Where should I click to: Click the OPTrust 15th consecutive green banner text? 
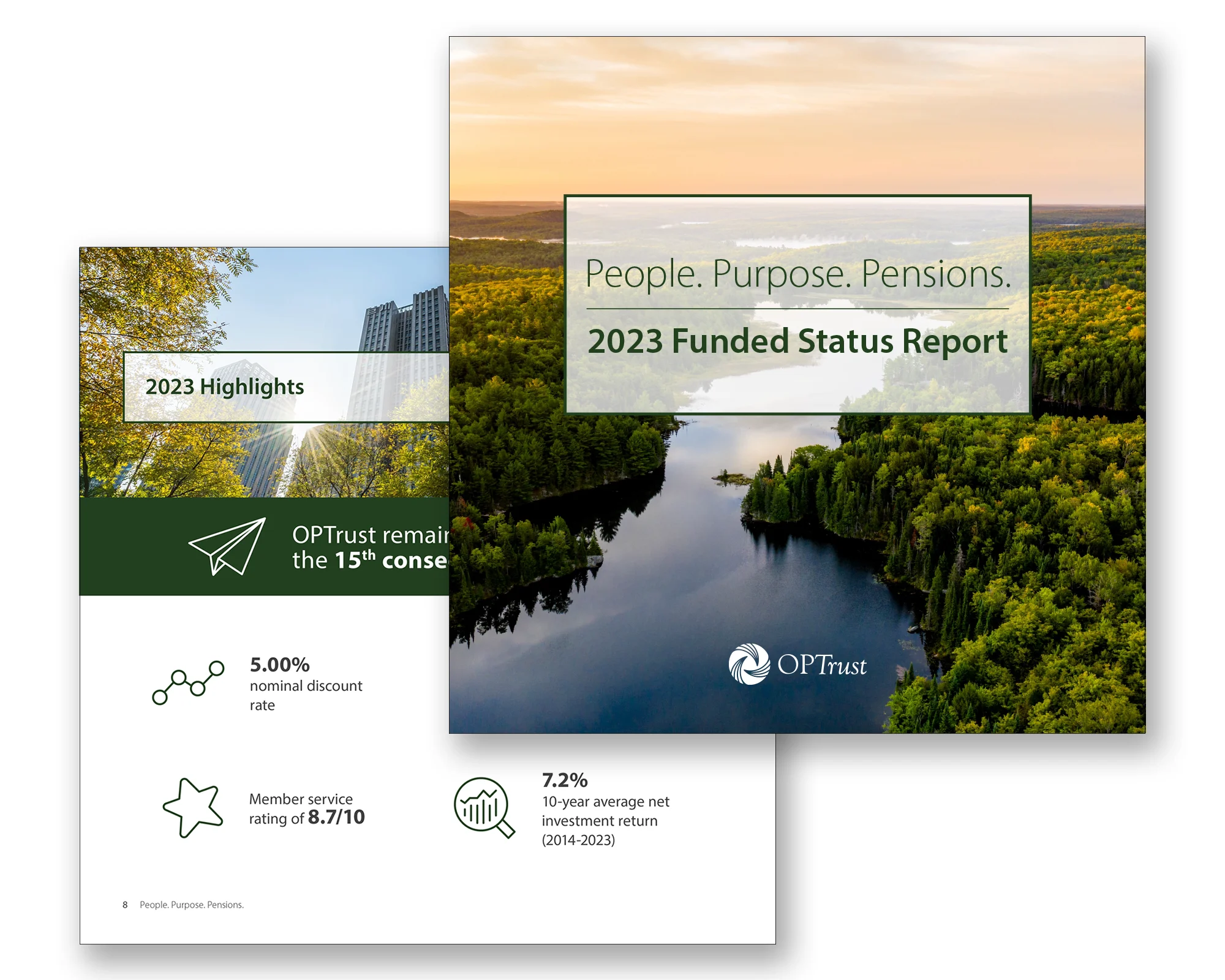click(x=369, y=548)
